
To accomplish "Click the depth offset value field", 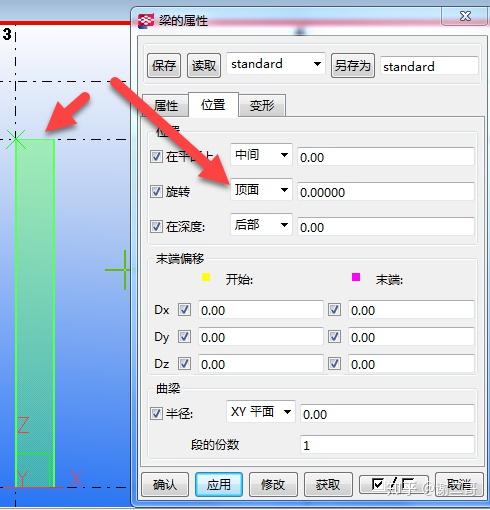I will coord(386,227).
